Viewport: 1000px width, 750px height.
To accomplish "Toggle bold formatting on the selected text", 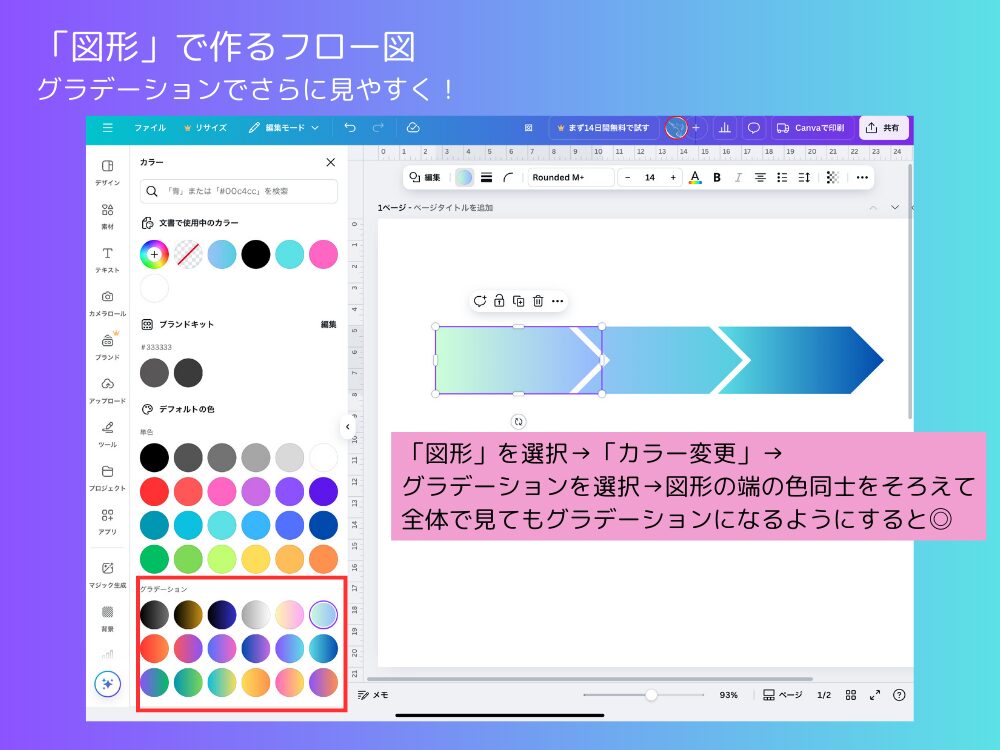I will coord(716,177).
